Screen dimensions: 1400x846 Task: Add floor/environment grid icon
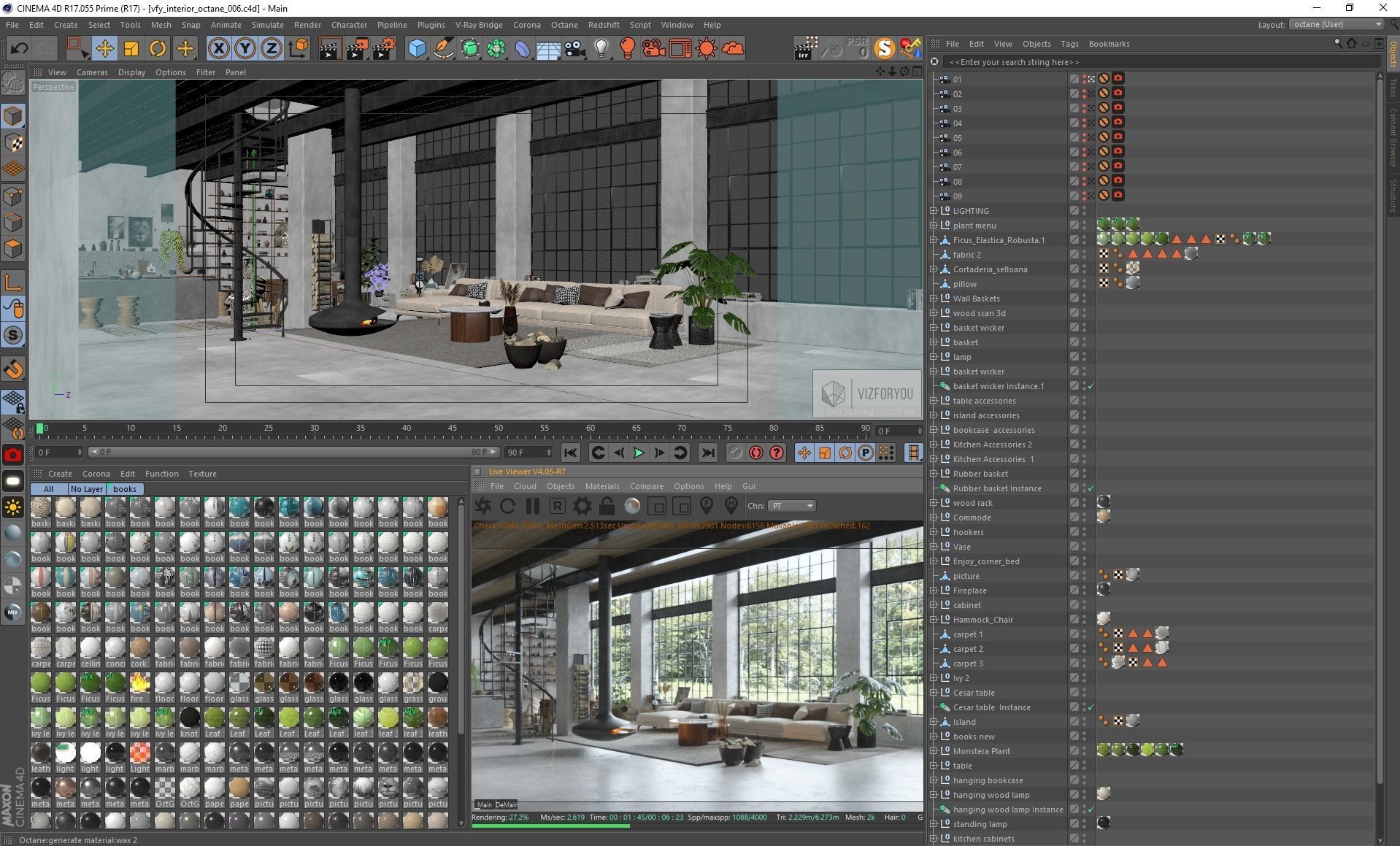pyautogui.click(x=548, y=49)
